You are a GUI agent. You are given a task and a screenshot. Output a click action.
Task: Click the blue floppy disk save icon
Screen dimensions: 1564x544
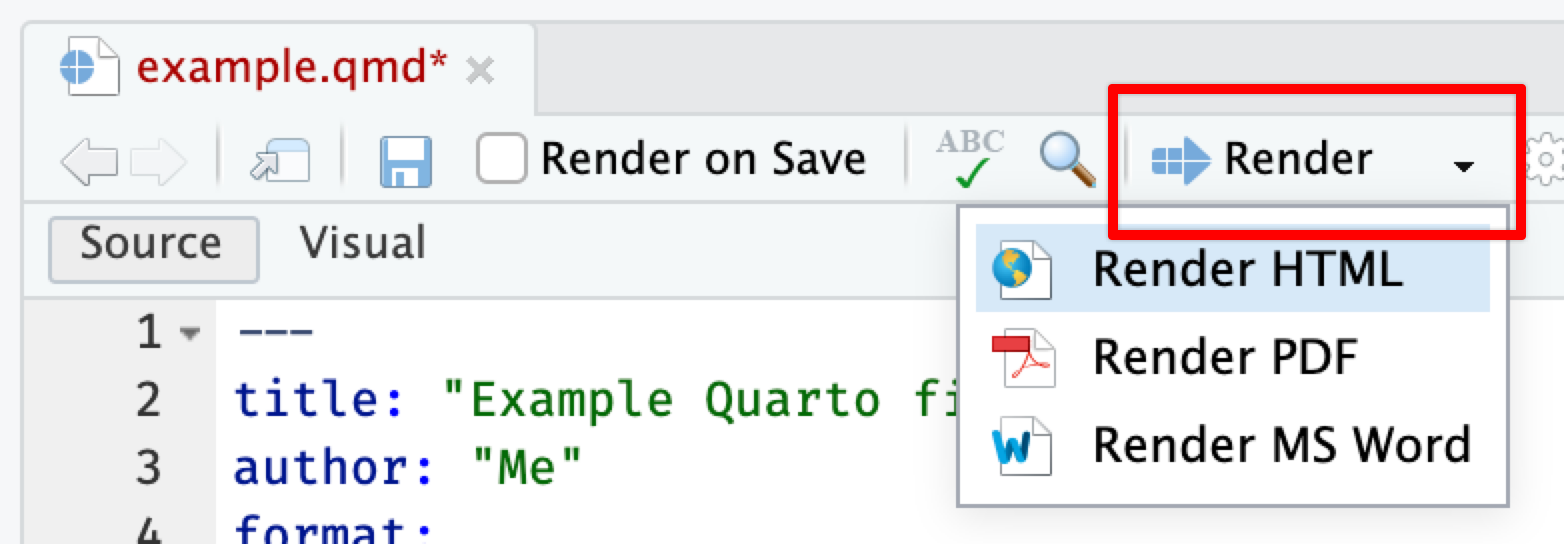(405, 161)
